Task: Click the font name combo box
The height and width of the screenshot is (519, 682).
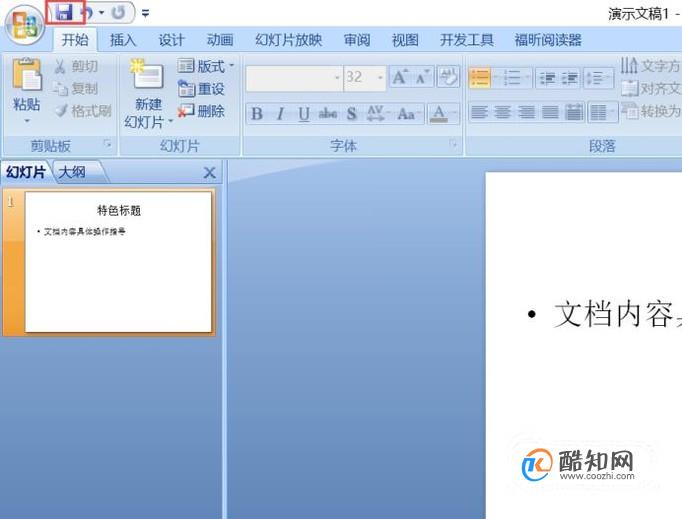Action: (x=294, y=78)
